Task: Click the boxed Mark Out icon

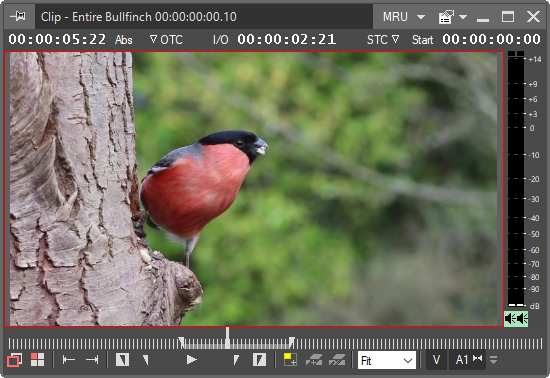Action: click(x=259, y=360)
